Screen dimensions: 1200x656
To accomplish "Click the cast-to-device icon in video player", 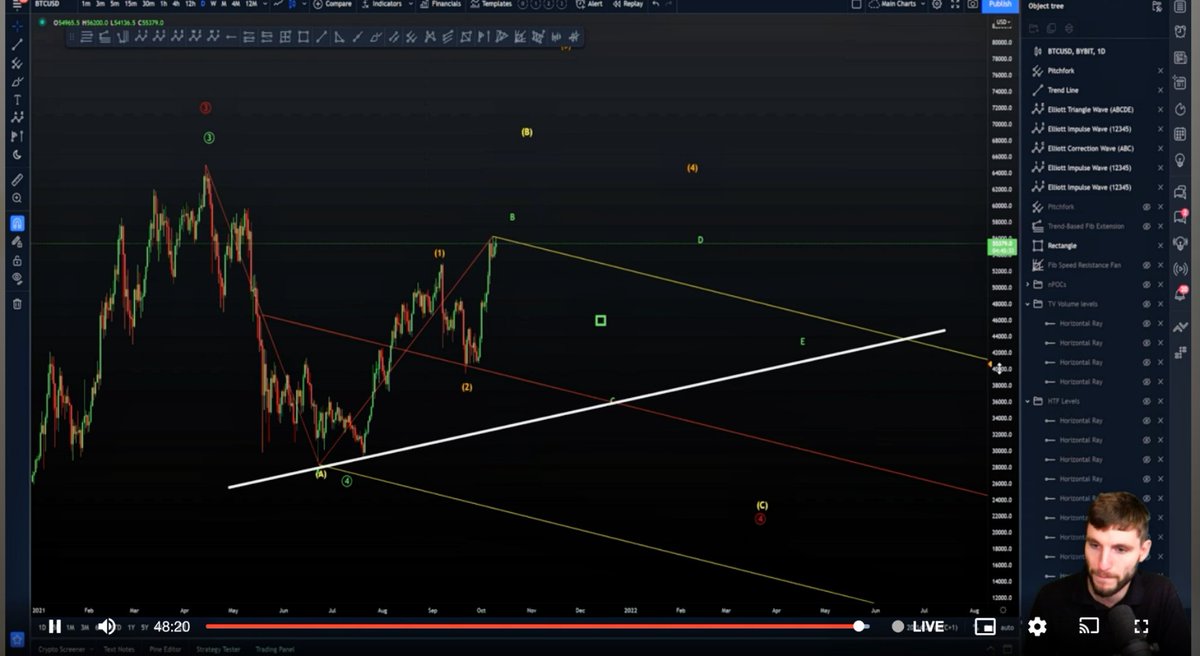I will coord(1091,627).
